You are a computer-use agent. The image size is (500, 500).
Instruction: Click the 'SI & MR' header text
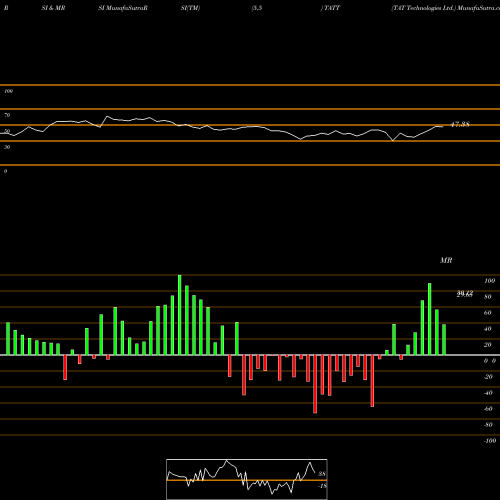[x=53, y=8]
